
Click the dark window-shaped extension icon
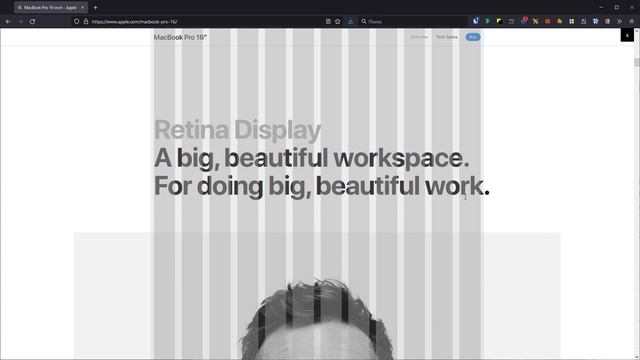(511, 21)
